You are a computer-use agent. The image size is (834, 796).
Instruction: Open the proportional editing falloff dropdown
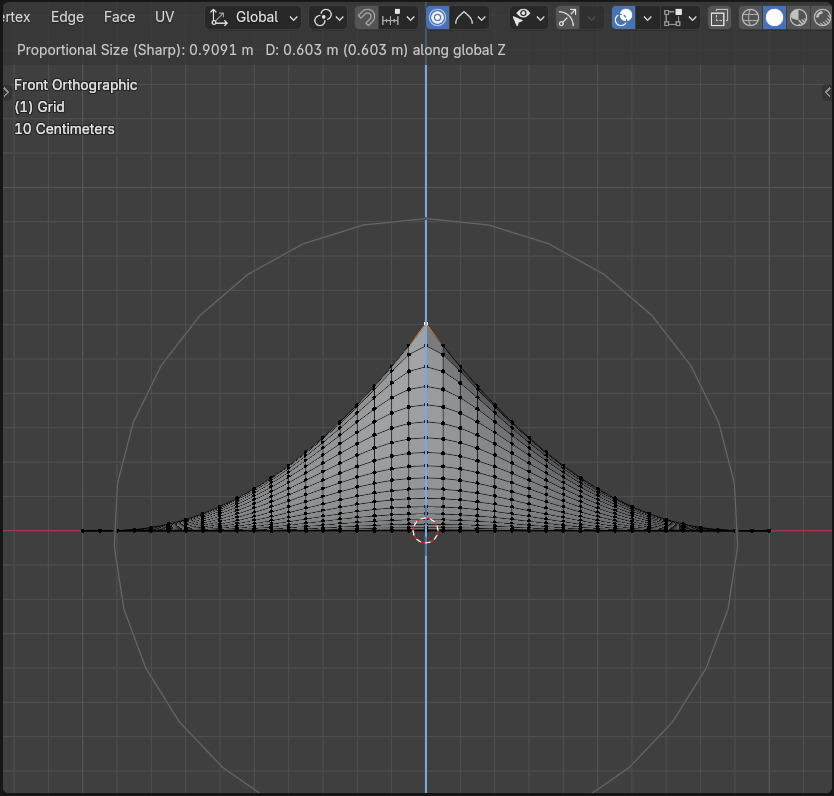[x=470, y=18]
